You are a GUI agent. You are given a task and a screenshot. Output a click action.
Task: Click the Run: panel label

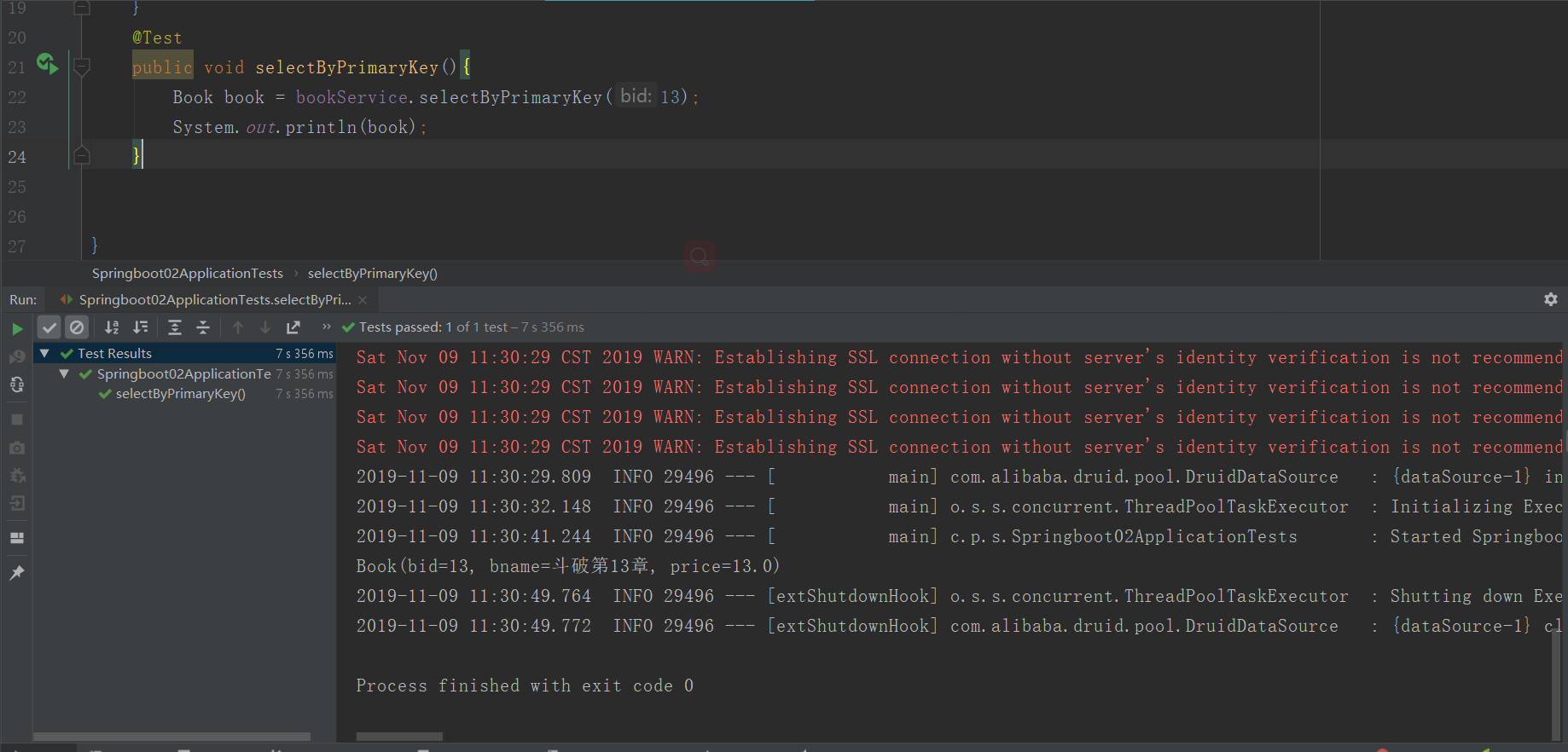tap(23, 300)
